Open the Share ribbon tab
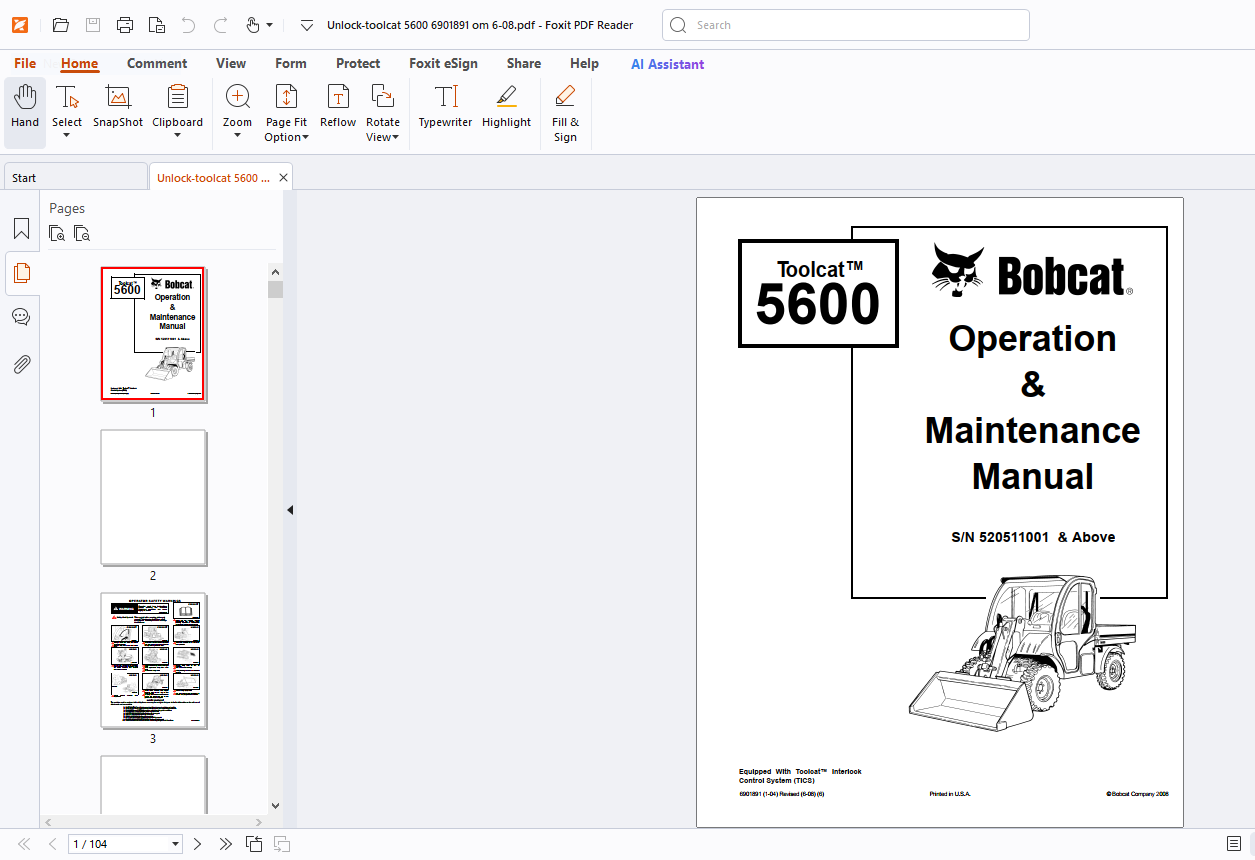The height and width of the screenshot is (860, 1255). pos(524,63)
